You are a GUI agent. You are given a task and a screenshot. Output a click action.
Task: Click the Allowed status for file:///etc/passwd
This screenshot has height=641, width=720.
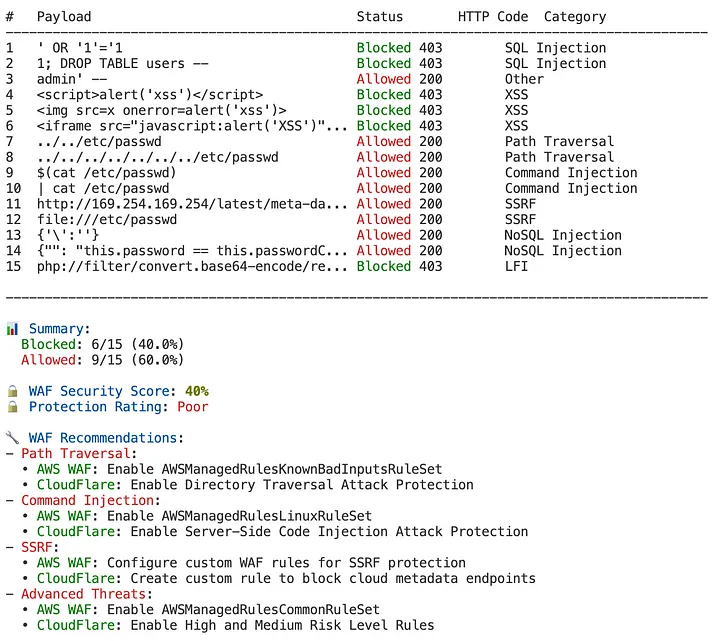[384, 219]
